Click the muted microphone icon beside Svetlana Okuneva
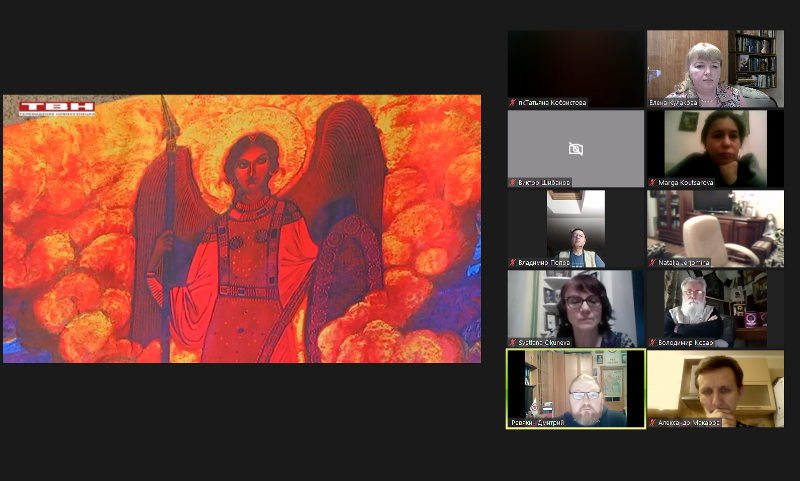This screenshot has height=481, width=800. tap(513, 342)
